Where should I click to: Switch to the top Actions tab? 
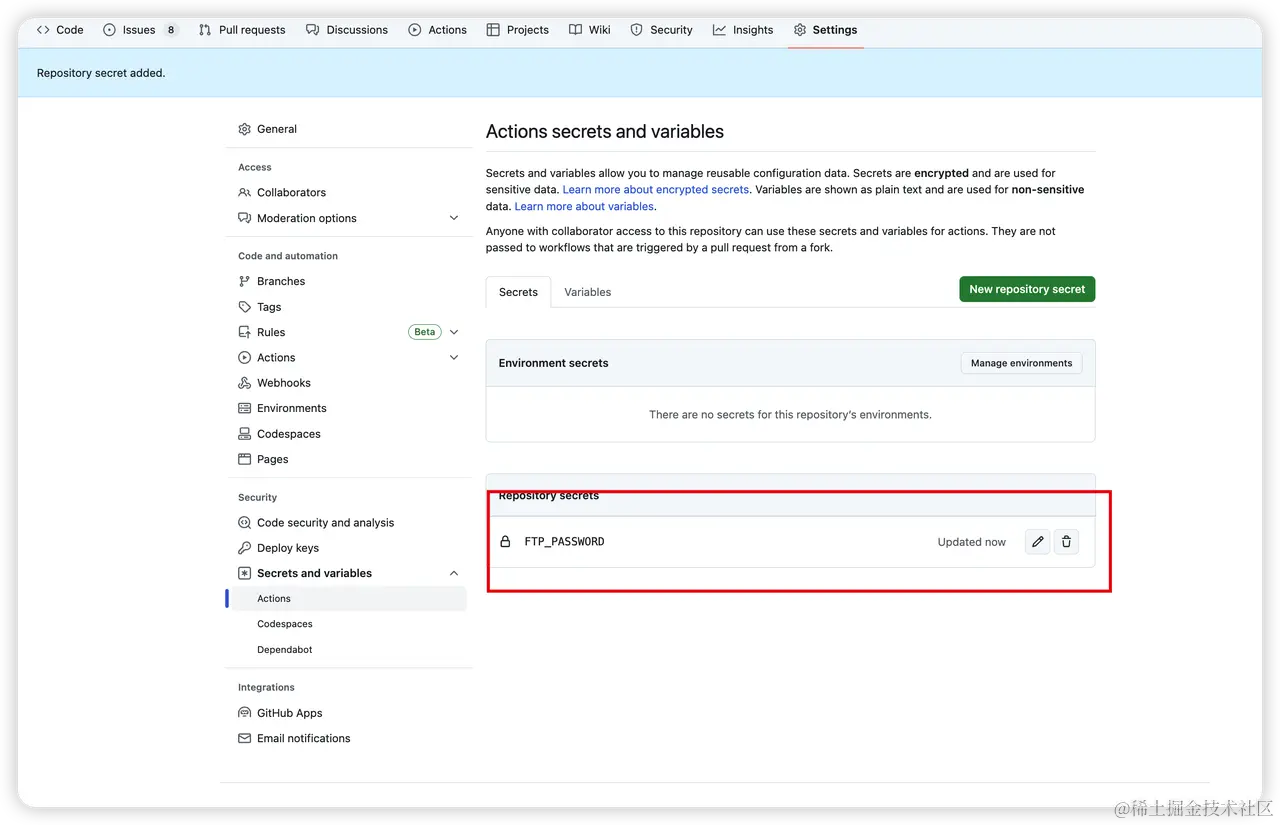coord(438,30)
